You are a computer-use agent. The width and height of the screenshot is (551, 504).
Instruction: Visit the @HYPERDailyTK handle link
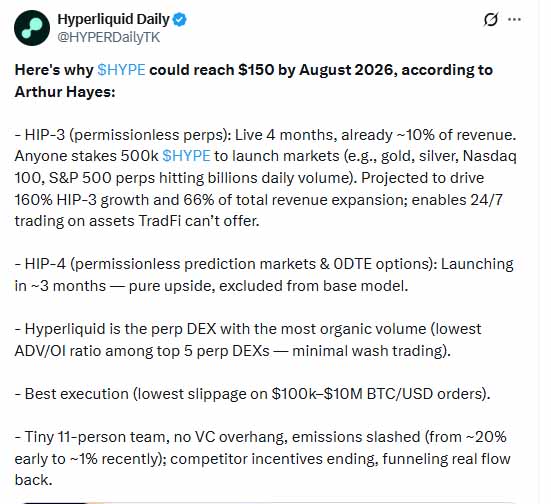109,37
